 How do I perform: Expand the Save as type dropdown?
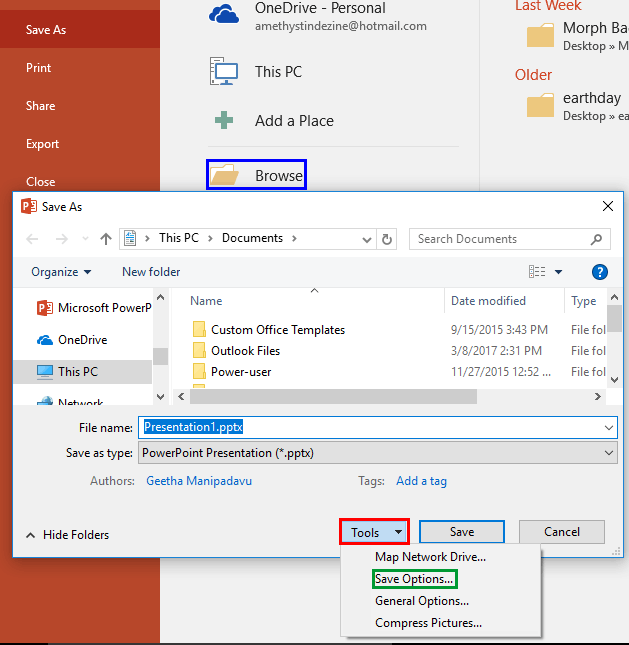pos(609,453)
